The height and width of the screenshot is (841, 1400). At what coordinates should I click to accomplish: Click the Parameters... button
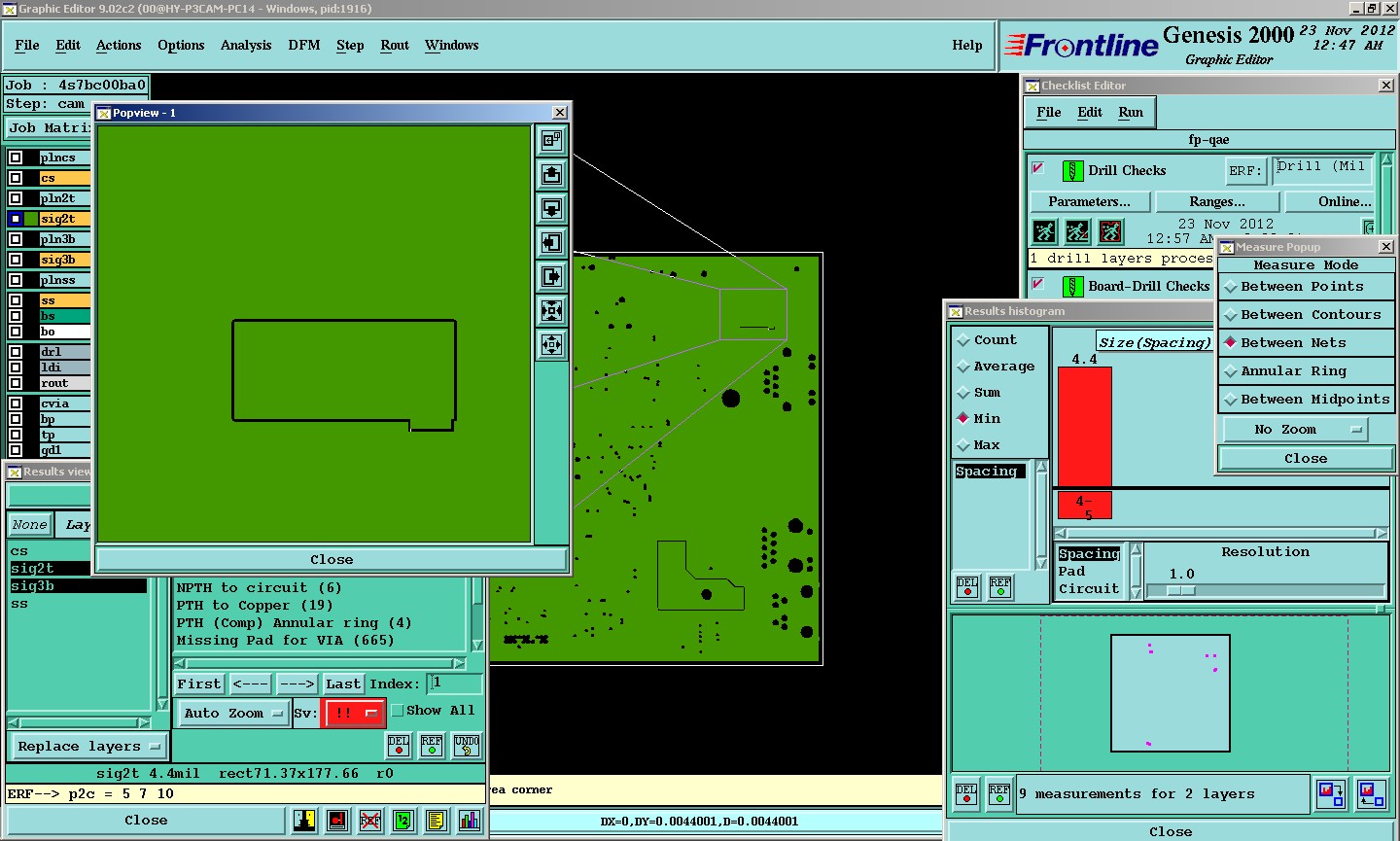pos(1090,202)
